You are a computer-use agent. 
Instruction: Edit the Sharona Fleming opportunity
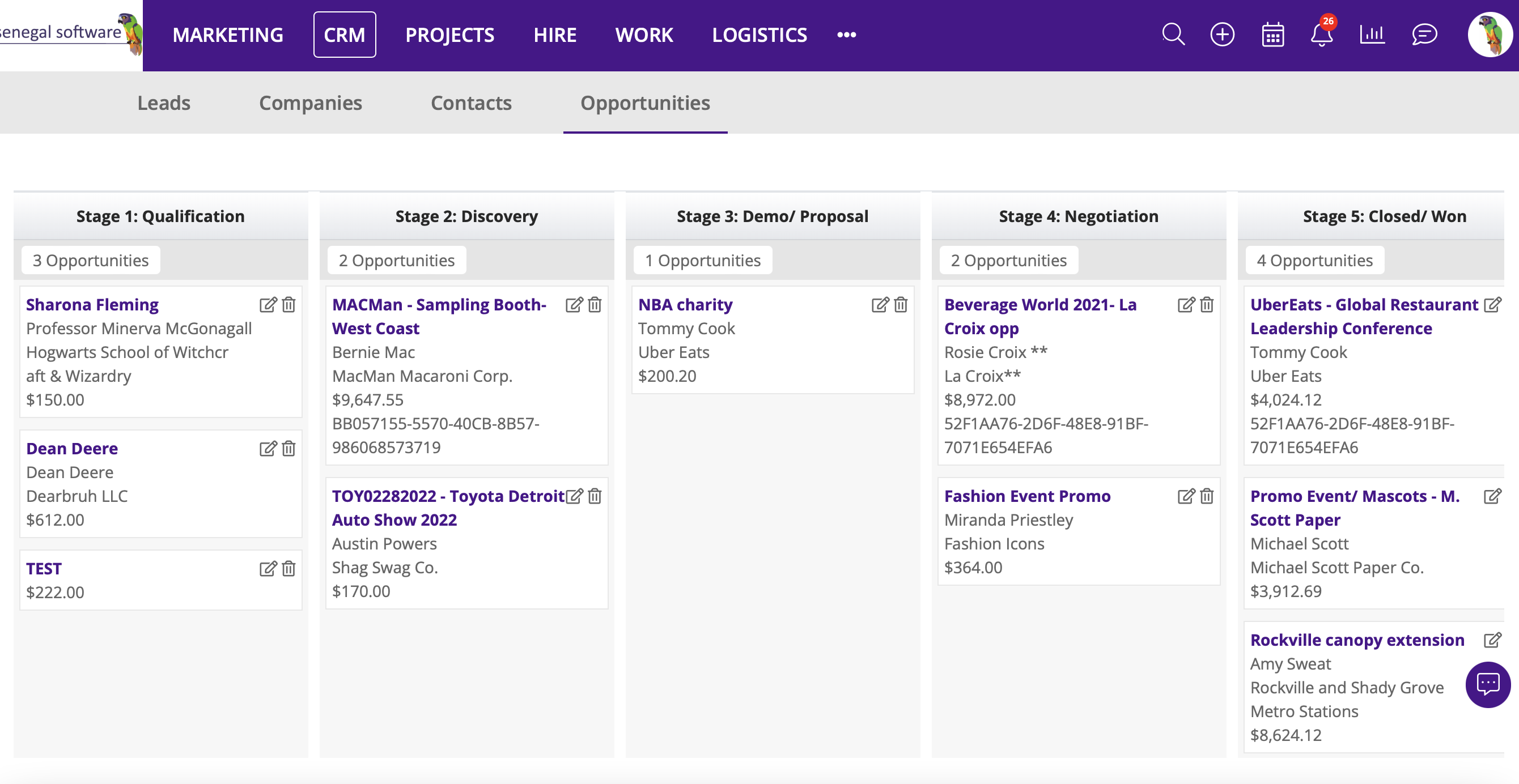click(x=268, y=305)
